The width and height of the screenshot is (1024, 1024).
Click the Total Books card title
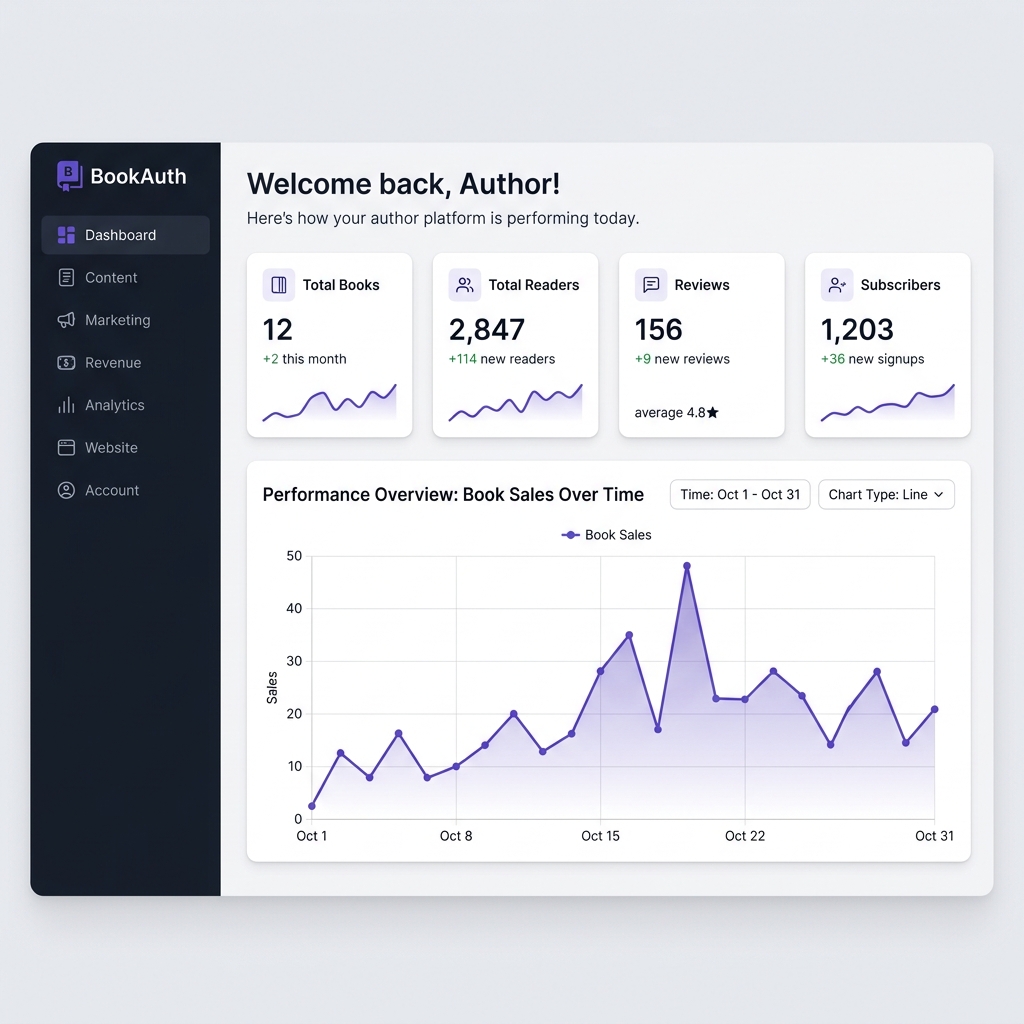341,285
